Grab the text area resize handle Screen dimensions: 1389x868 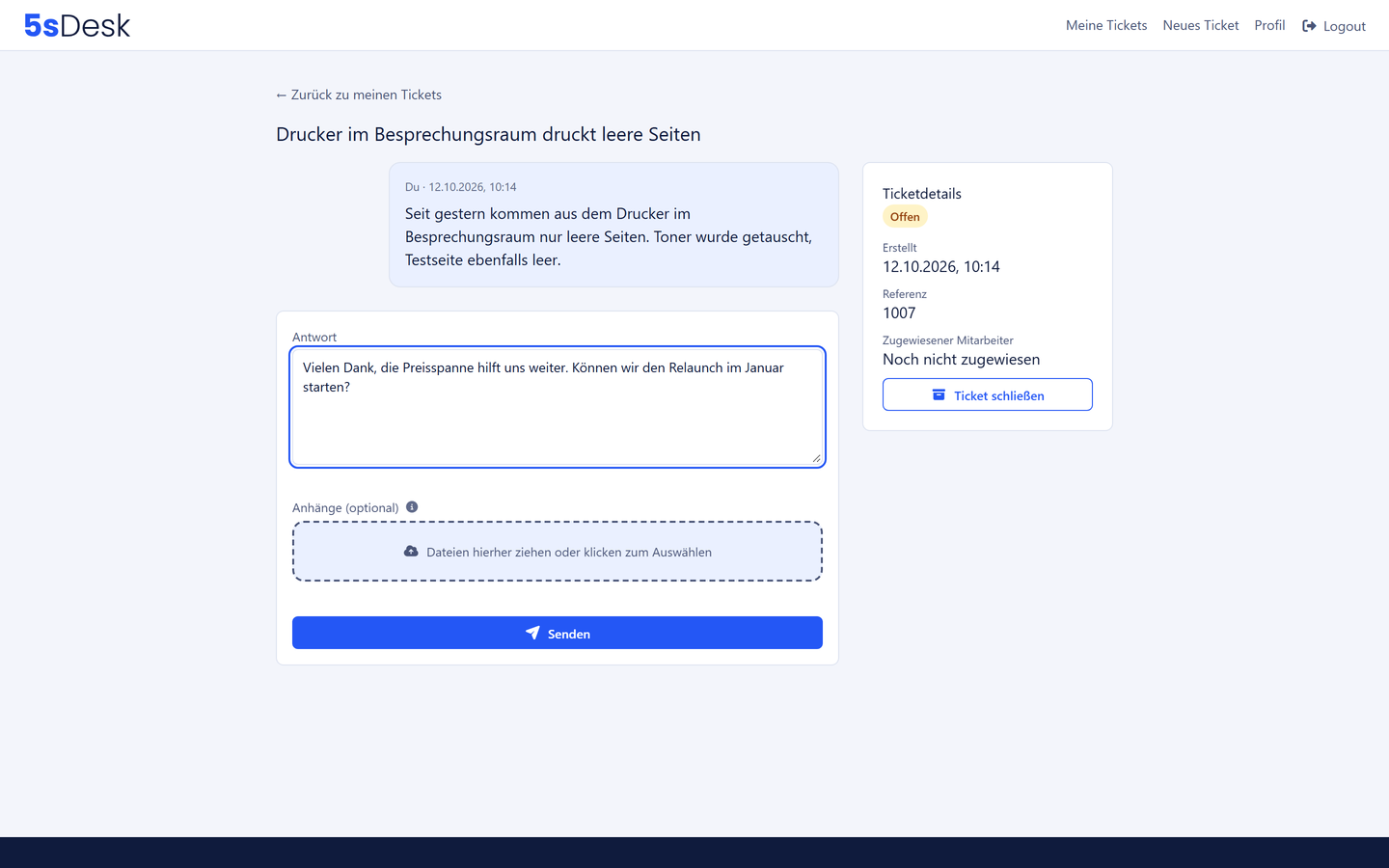tap(816, 458)
